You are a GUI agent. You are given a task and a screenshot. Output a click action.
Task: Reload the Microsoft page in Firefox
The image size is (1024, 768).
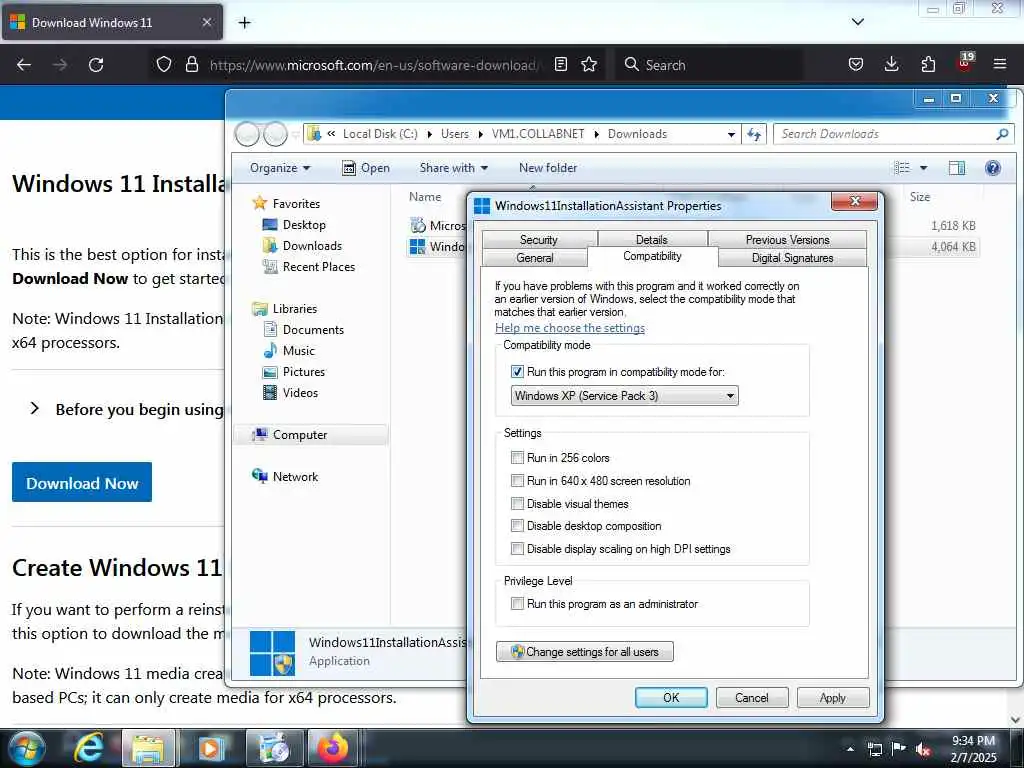(96, 65)
